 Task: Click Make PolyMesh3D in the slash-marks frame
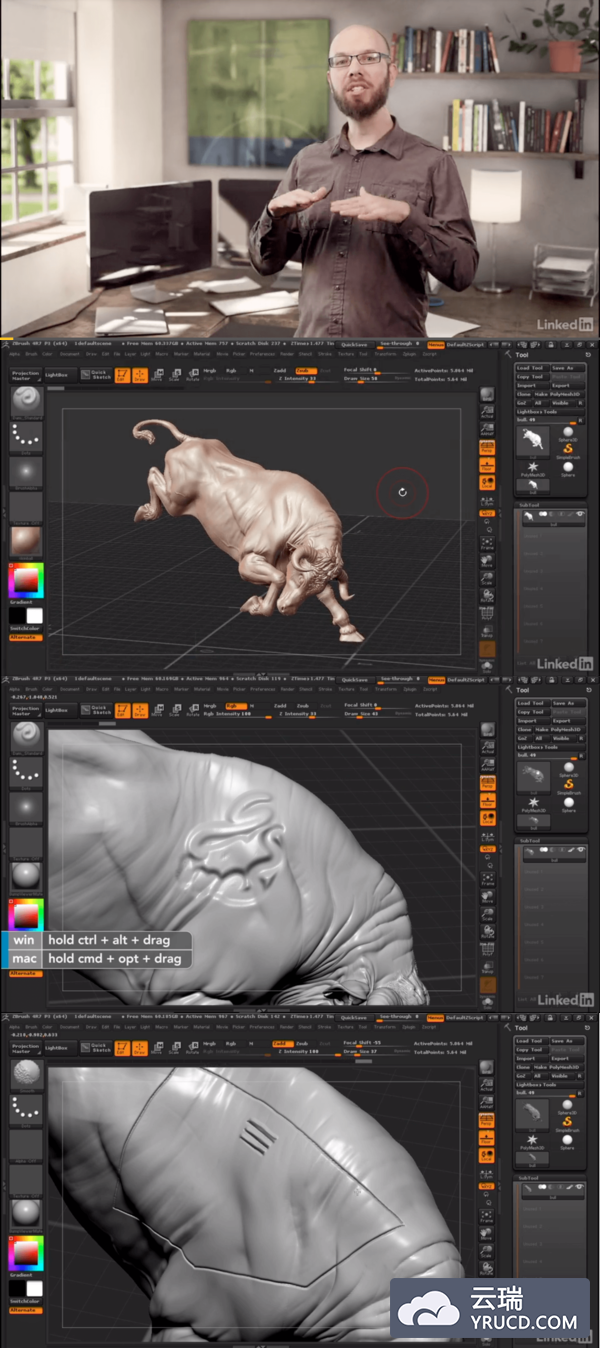[559, 1068]
